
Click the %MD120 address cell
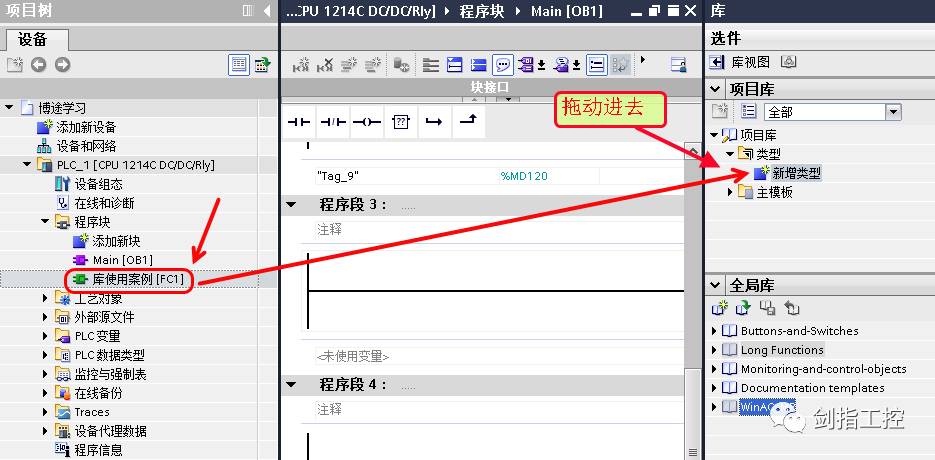[x=524, y=176]
